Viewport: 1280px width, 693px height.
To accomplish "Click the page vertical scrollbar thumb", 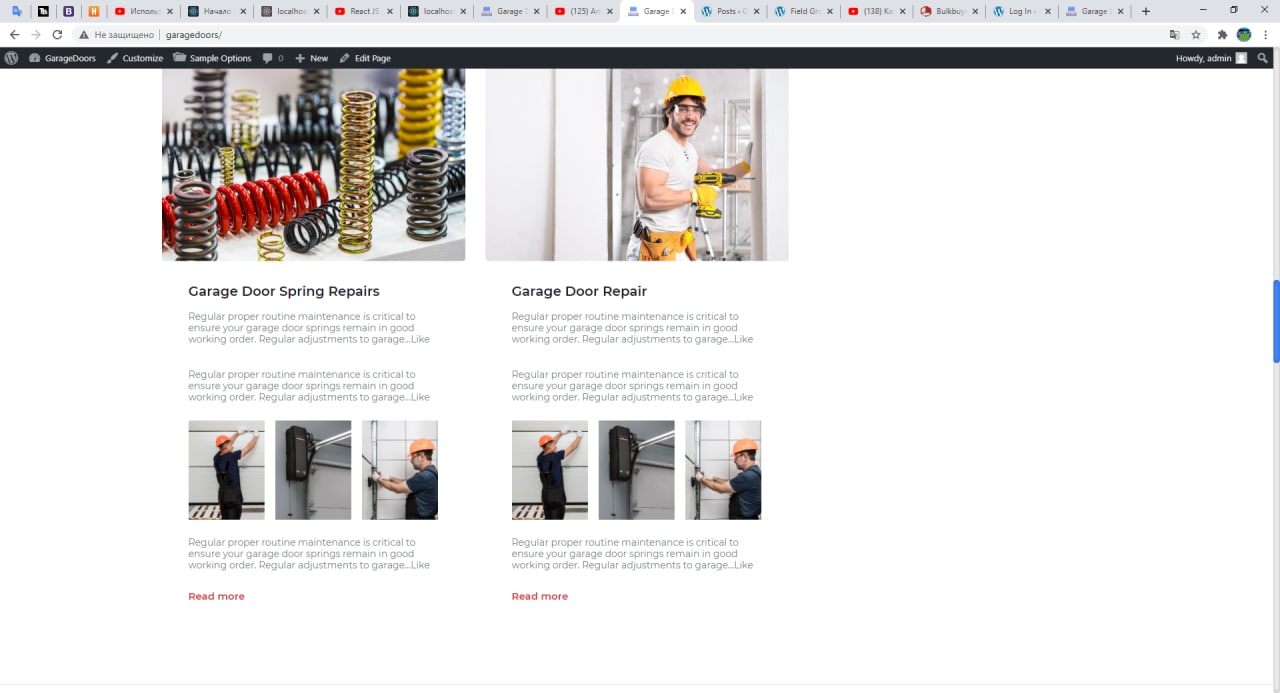I will (1276, 321).
